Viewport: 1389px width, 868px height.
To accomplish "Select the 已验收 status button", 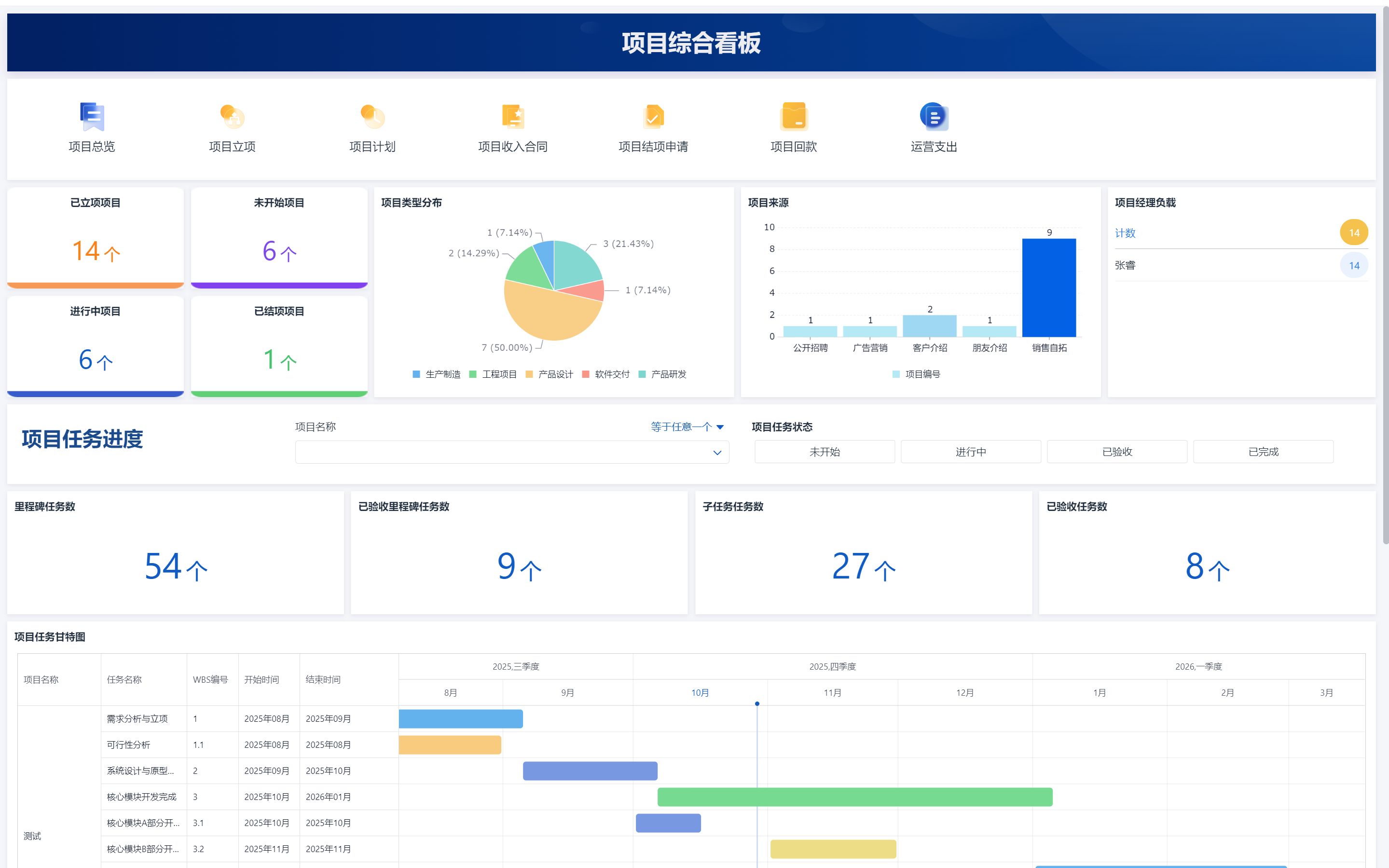I will [1117, 452].
